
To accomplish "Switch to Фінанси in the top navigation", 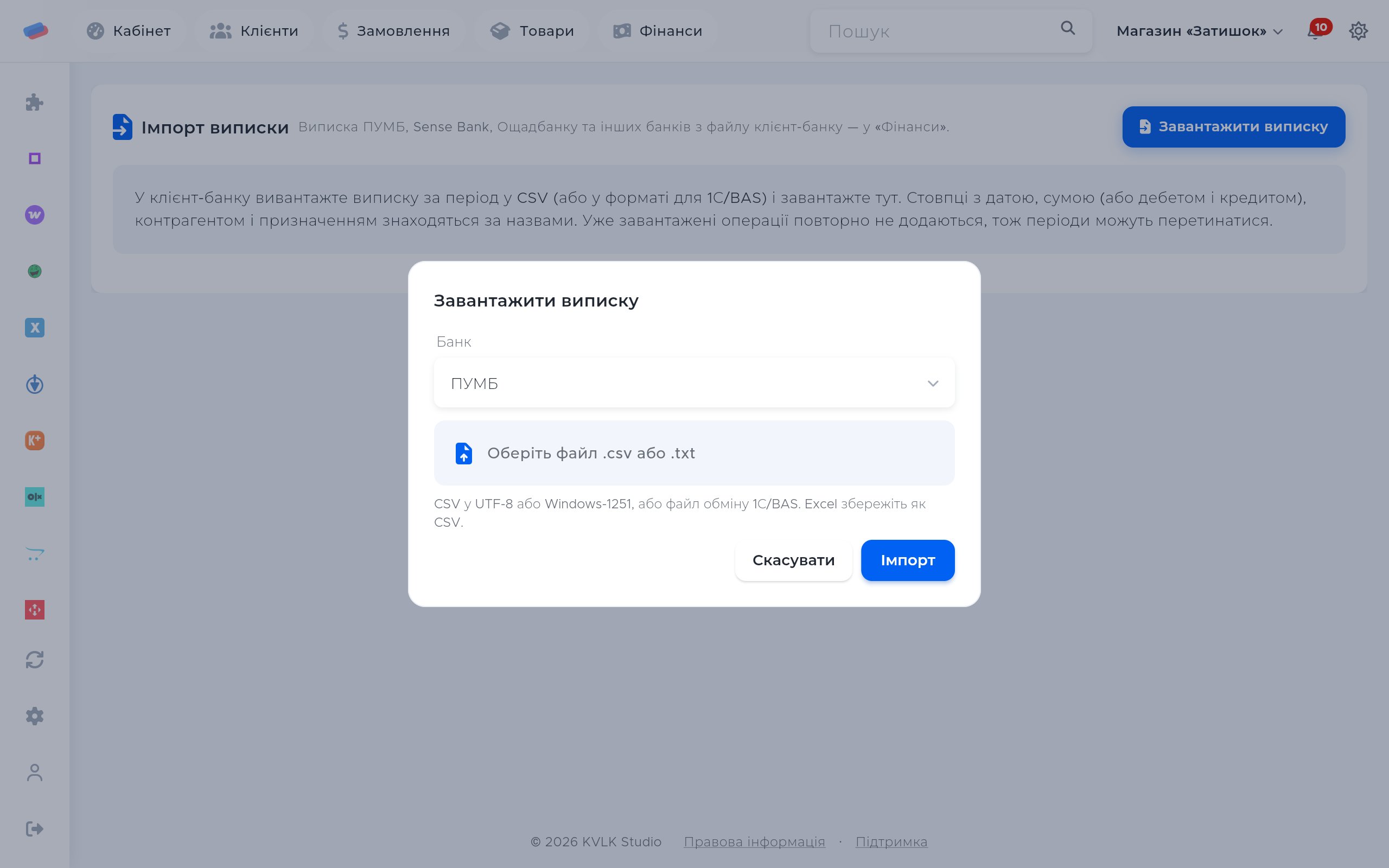I will click(658, 31).
